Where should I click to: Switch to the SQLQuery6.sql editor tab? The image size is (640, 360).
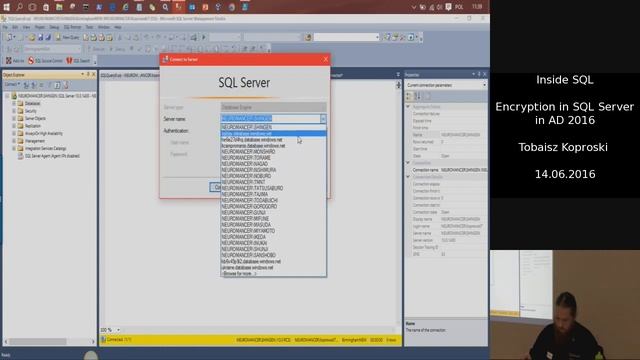point(130,76)
